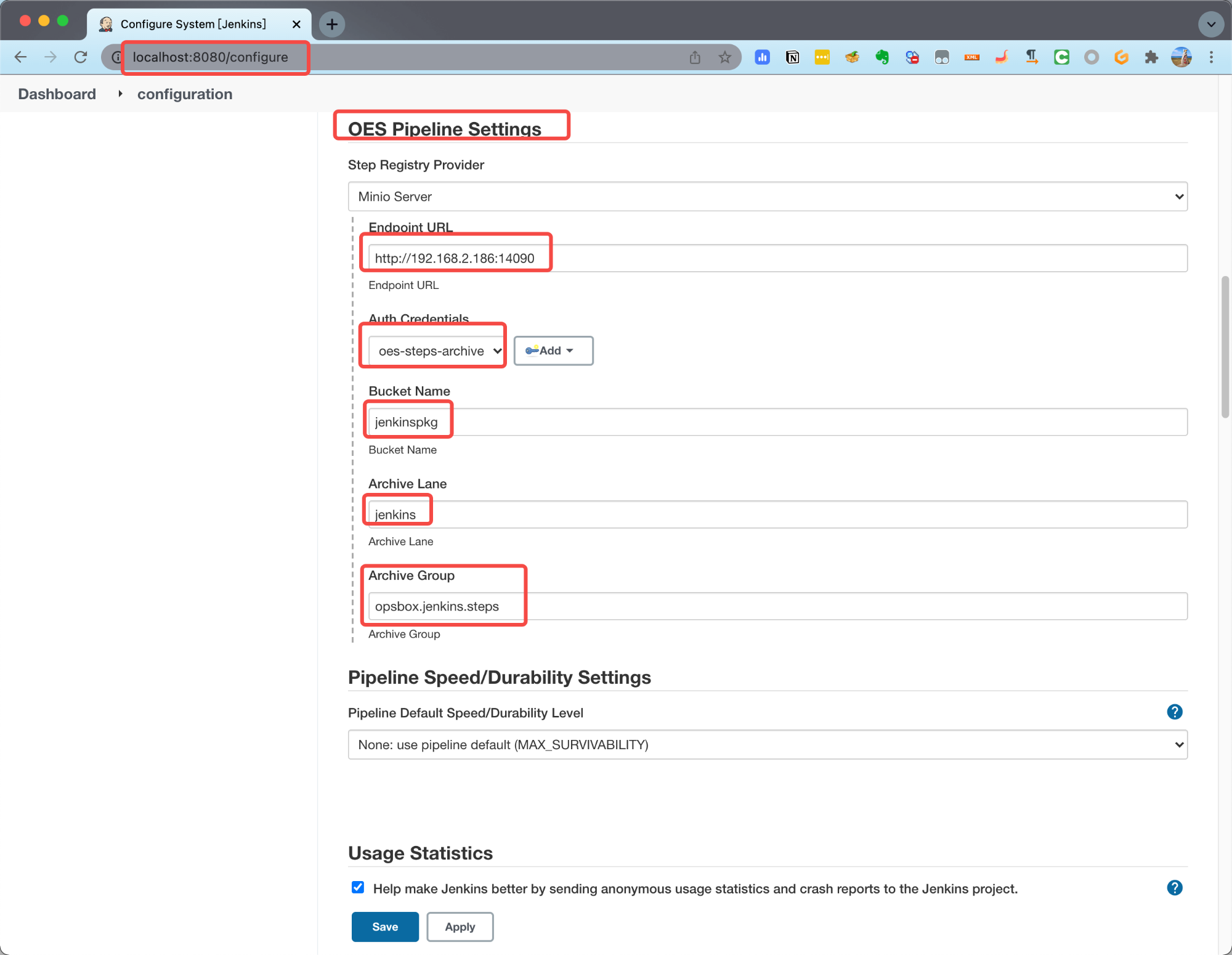This screenshot has width=1232, height=955.
Task: Click the Notion extension icon
Action: pyautogui.click(x=792, y=57)
